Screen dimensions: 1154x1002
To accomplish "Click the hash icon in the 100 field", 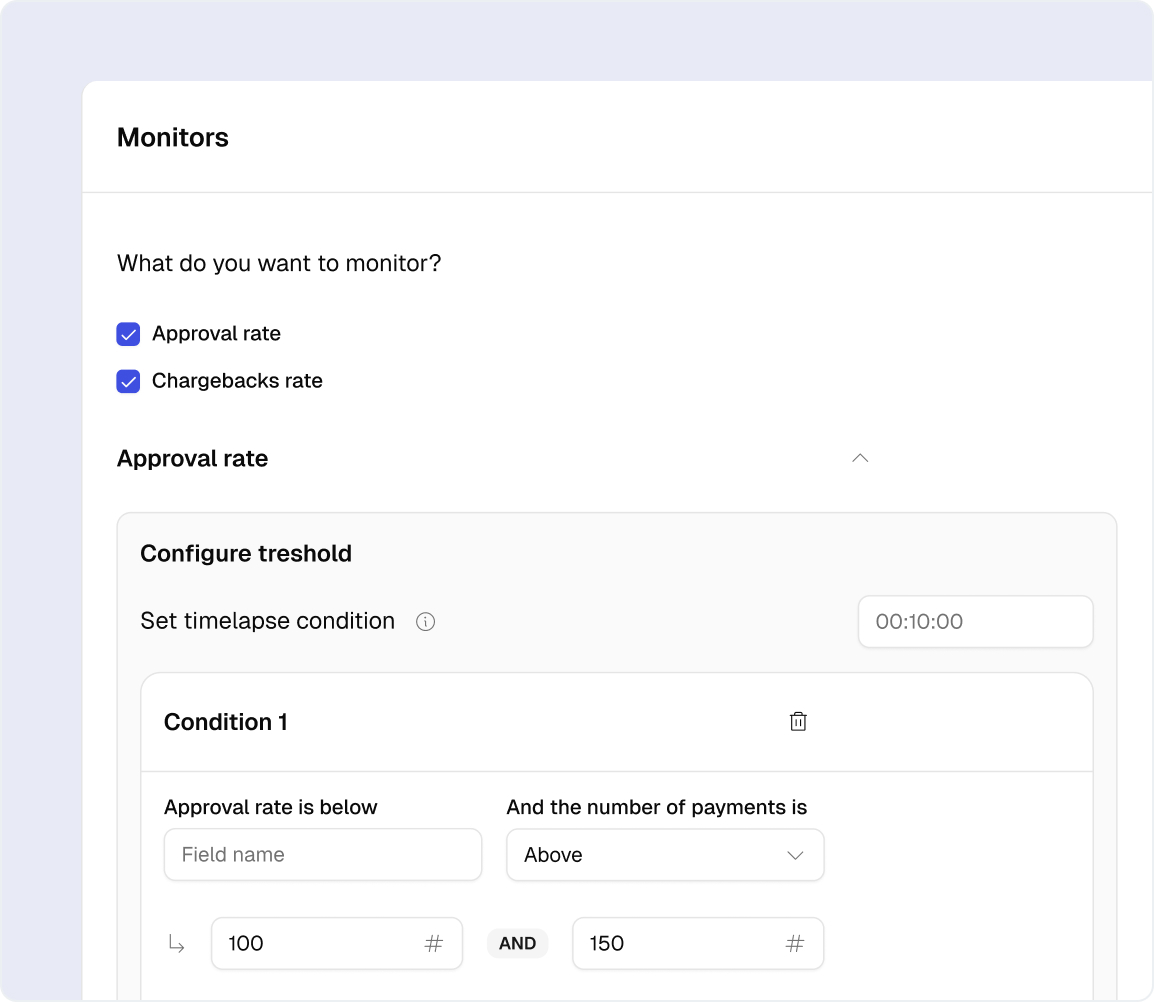I will click(x=434, y=944).
